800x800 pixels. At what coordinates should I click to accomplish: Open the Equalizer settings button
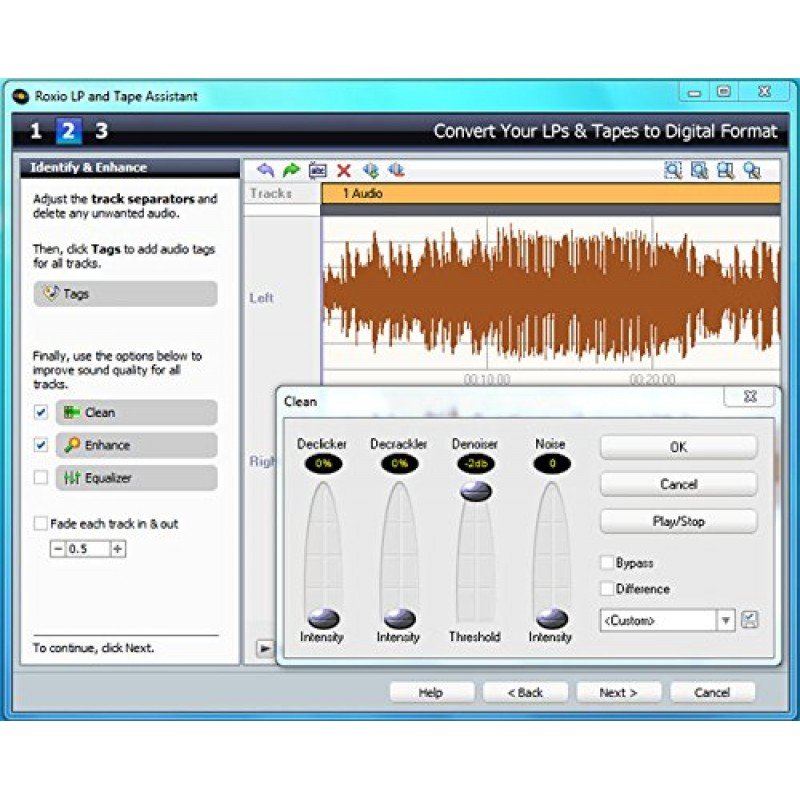[x=137, y=478]
